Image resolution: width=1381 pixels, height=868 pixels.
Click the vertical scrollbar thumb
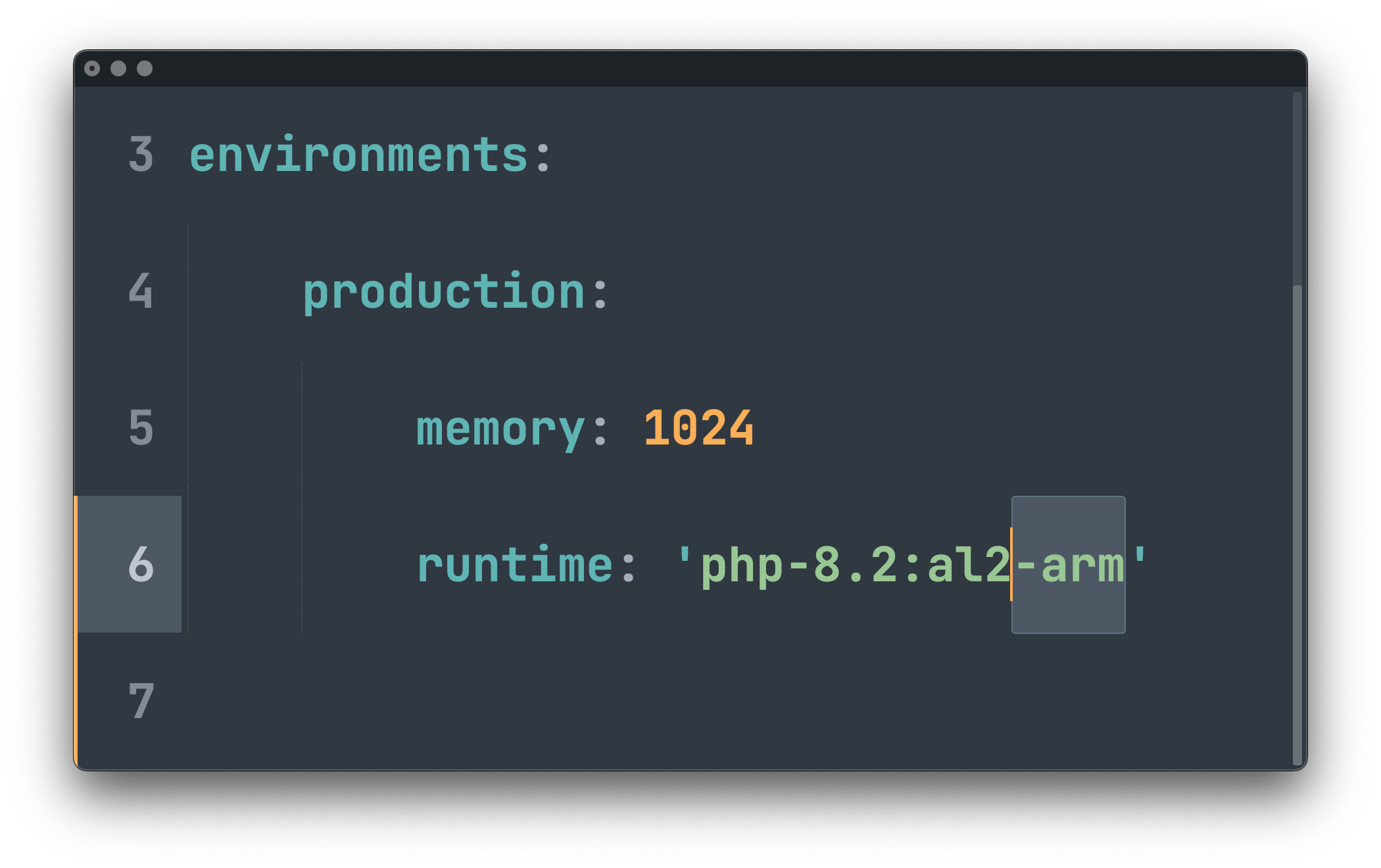coord(1297,526)
